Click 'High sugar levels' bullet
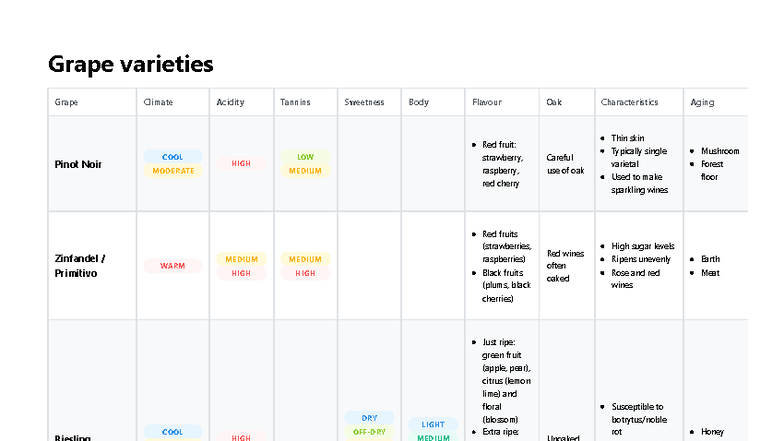784x441 pixels. tap(642, 246)
